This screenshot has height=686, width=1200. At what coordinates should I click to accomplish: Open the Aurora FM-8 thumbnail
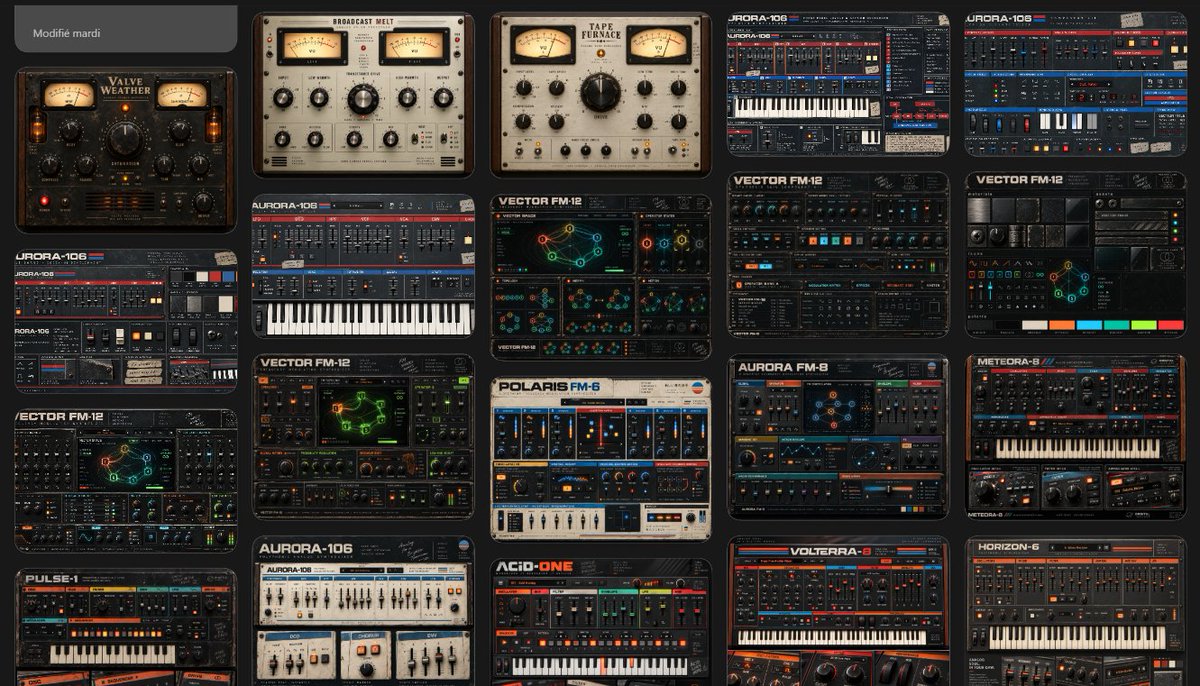tap(838, 437)
